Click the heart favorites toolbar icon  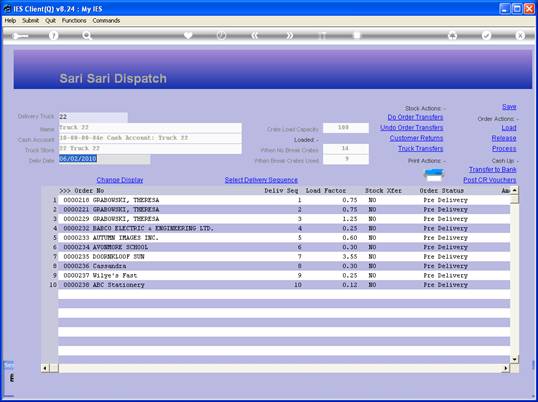pyautogui.click(x=188, y=36)
